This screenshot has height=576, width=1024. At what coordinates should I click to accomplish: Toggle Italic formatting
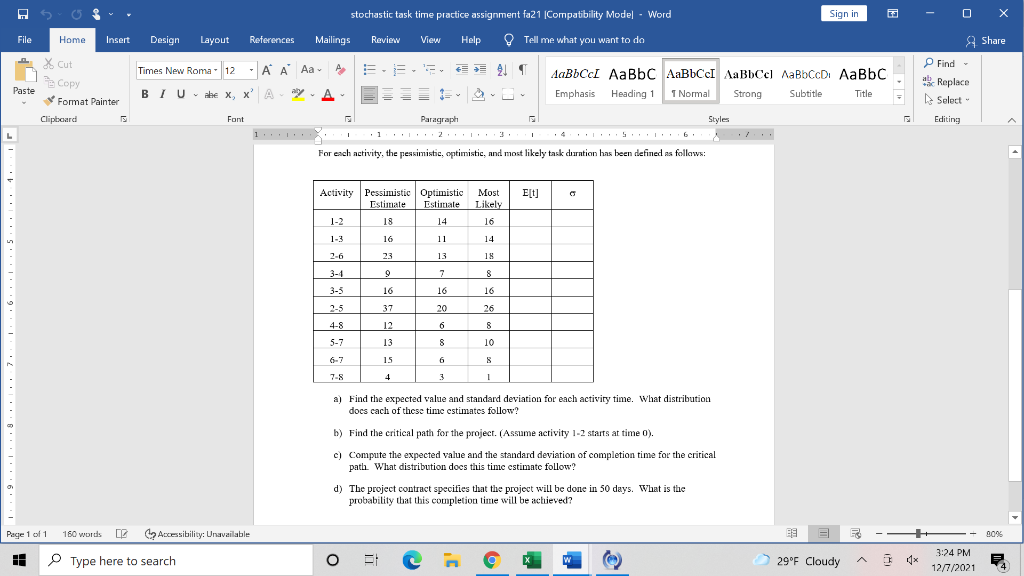point(162,94)
